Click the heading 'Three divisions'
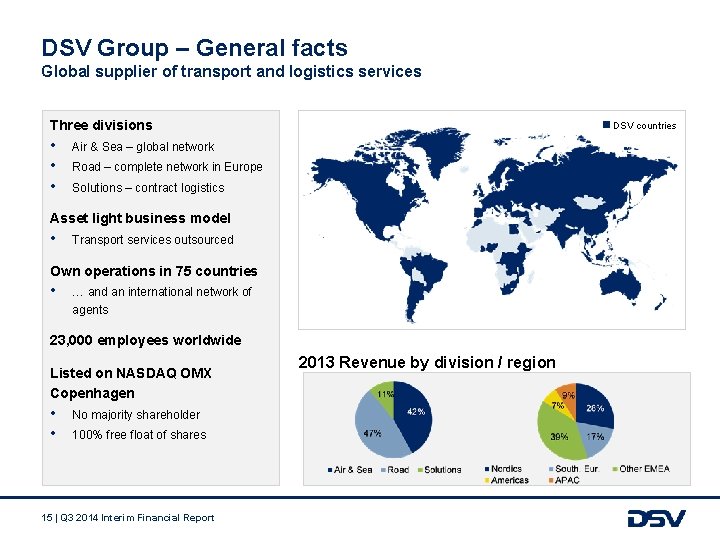The height and width of the screenshot is (540, 720). [101, 125]
